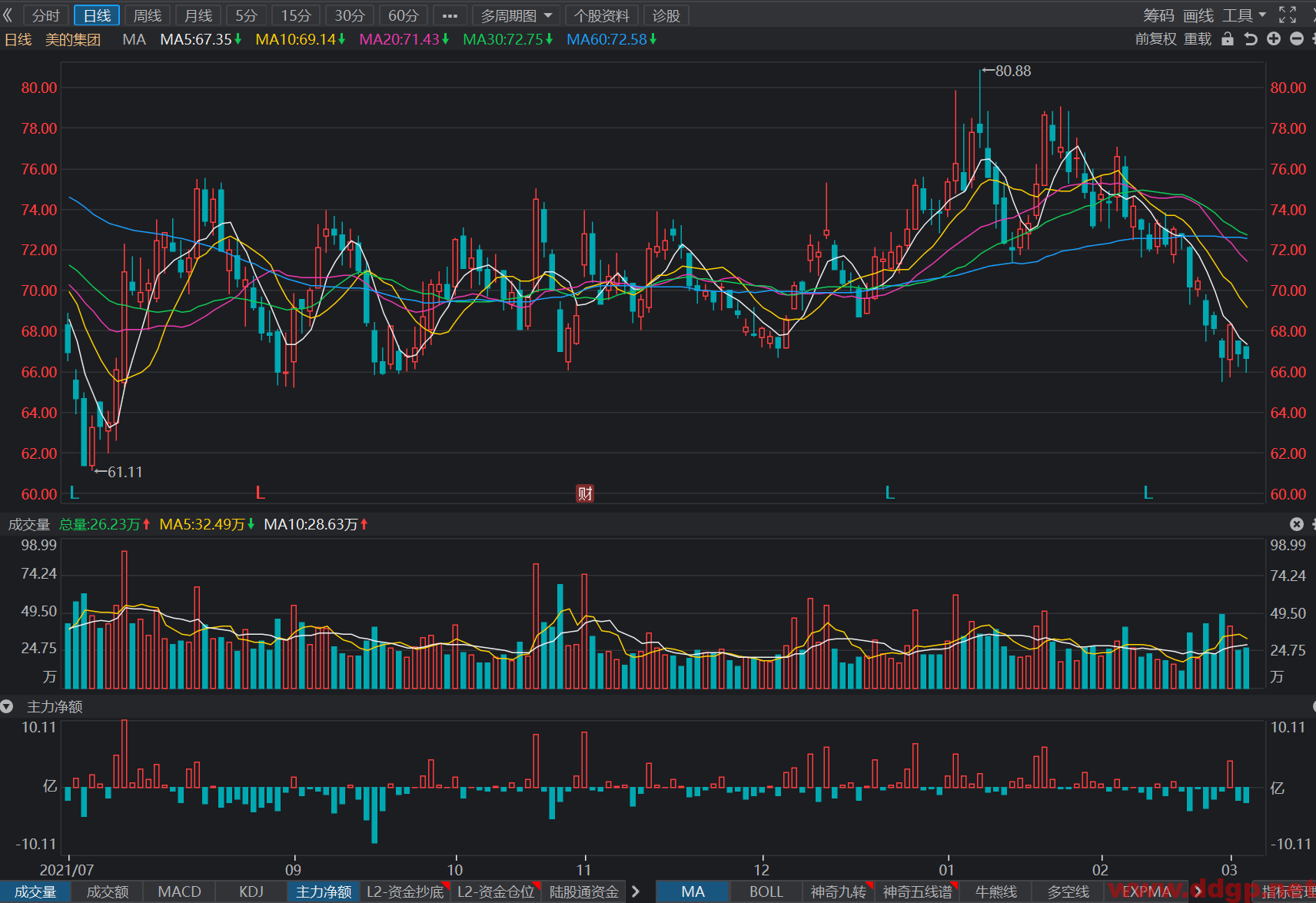Click the 诊股 diagnosis button
The image size is (1316, 903).
[x=666, y=15]
